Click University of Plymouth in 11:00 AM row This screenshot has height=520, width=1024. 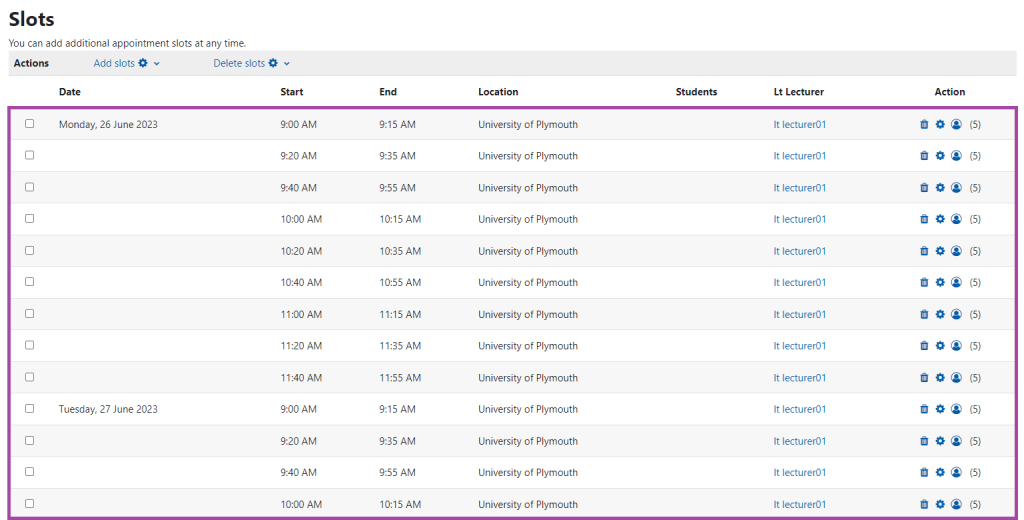coord(528,314)
